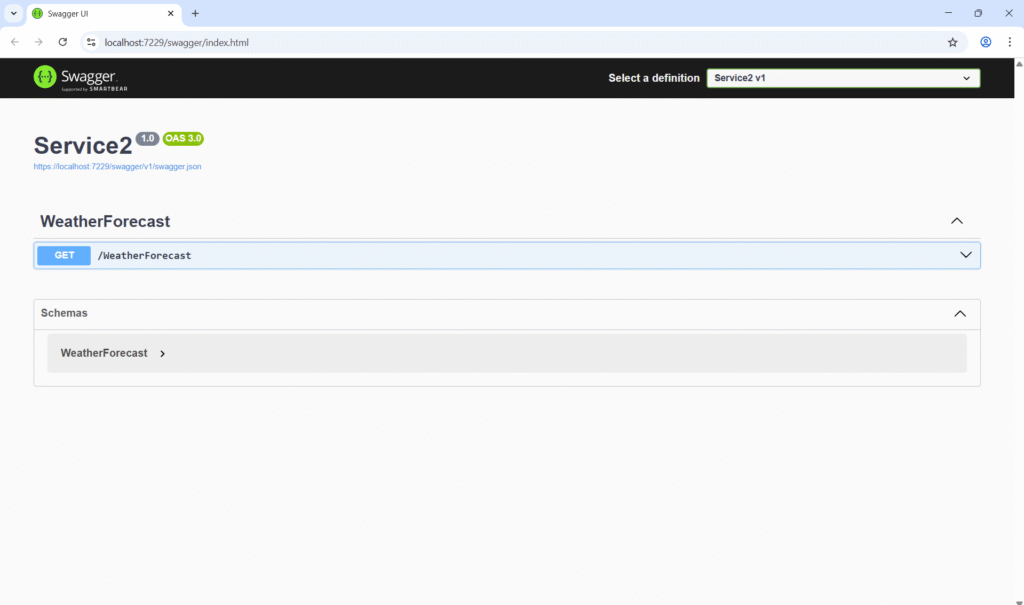The image size is (1024, 605).
Task: Open the swagger.json link
Action: [117, 167]
